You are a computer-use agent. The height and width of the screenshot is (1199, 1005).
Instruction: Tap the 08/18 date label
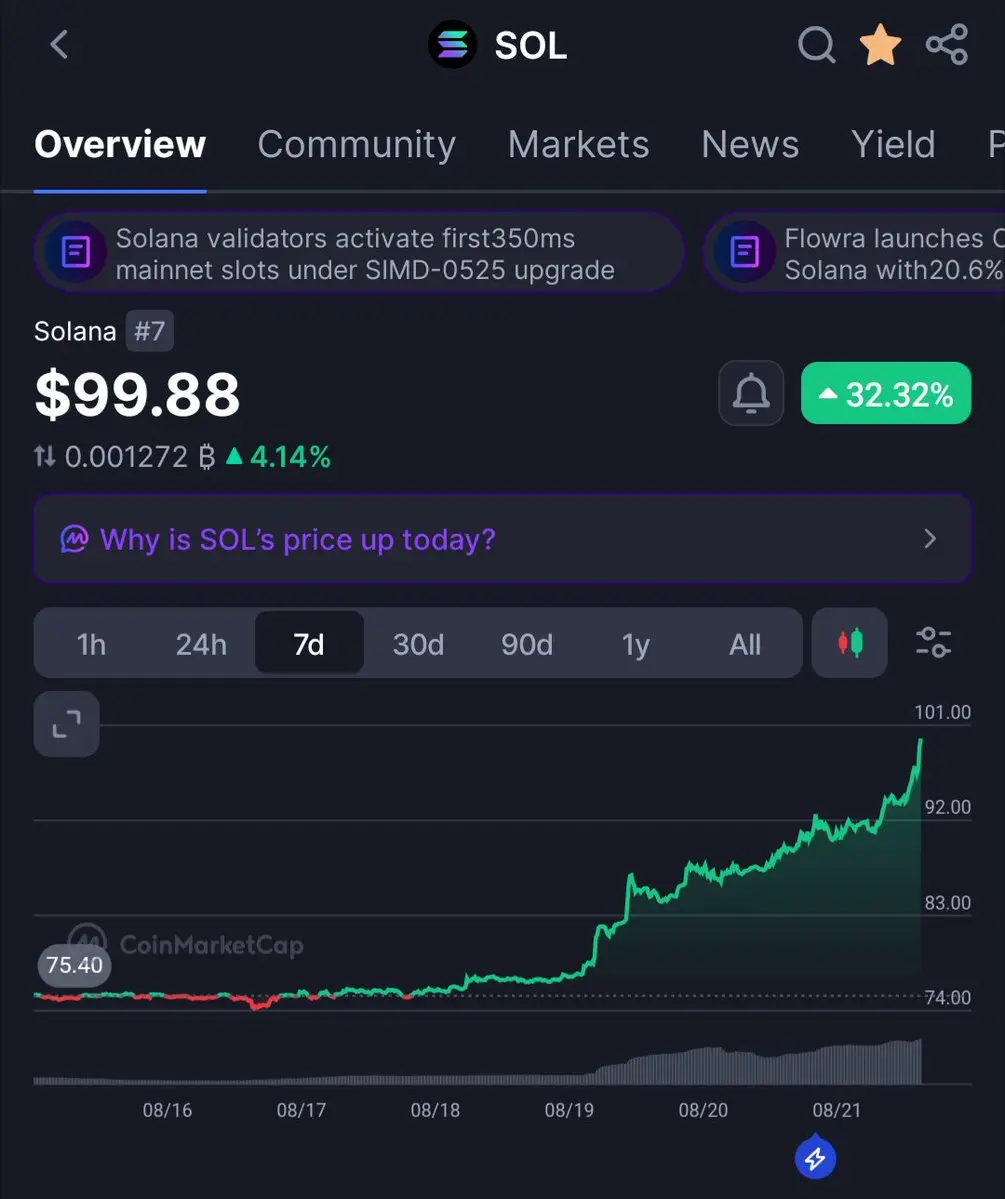coord(435,1110)
